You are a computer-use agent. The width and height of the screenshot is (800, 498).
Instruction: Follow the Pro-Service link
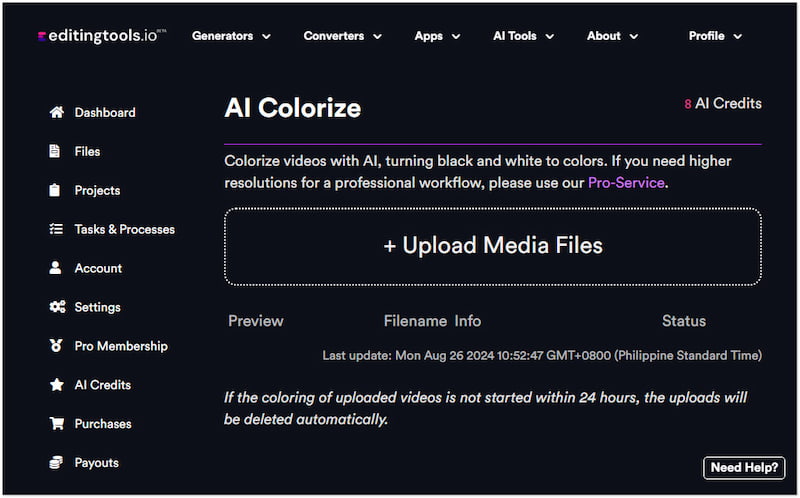[x=626, y=183]
